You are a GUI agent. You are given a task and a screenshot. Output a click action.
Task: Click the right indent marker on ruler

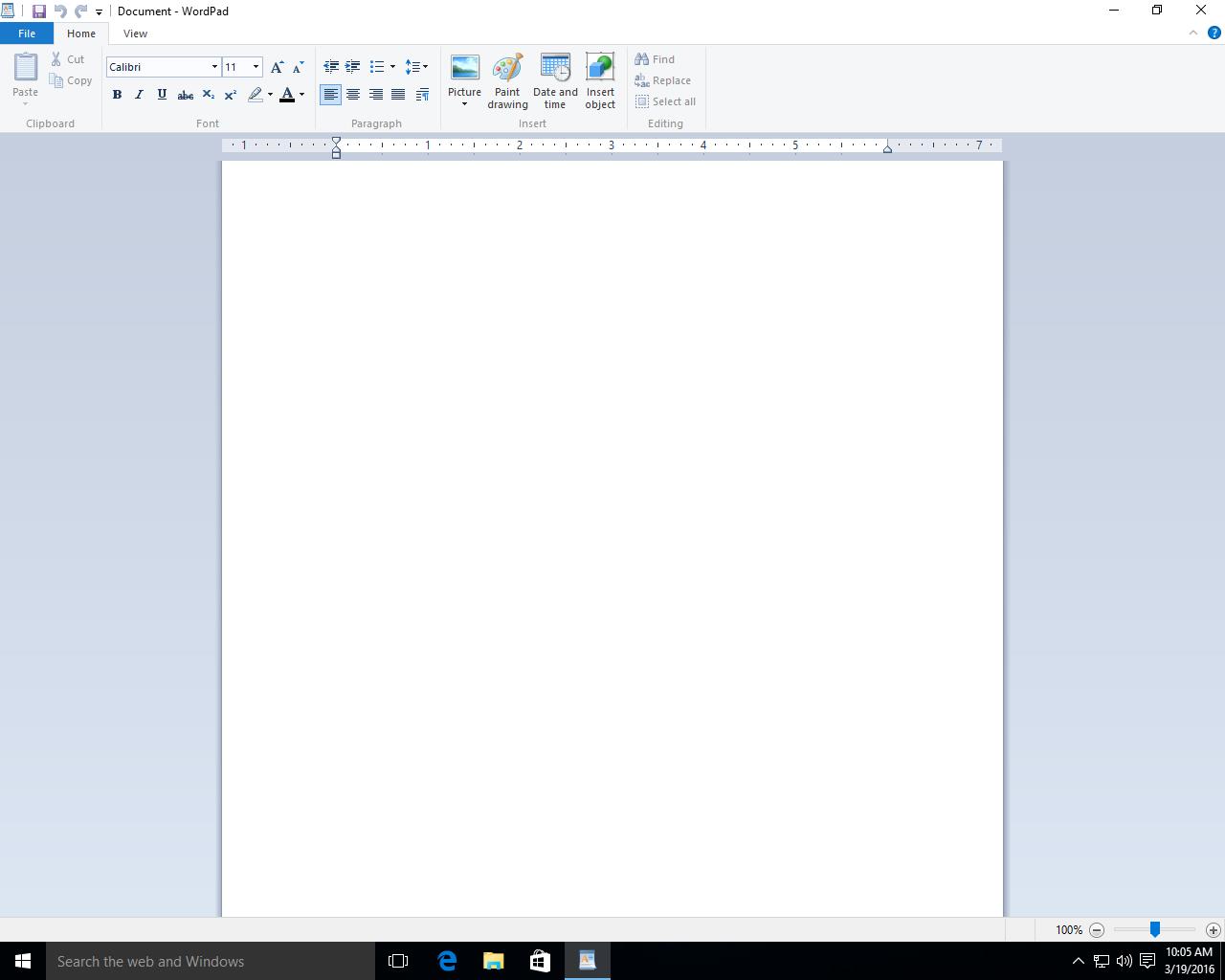click(x=887, y=149)
